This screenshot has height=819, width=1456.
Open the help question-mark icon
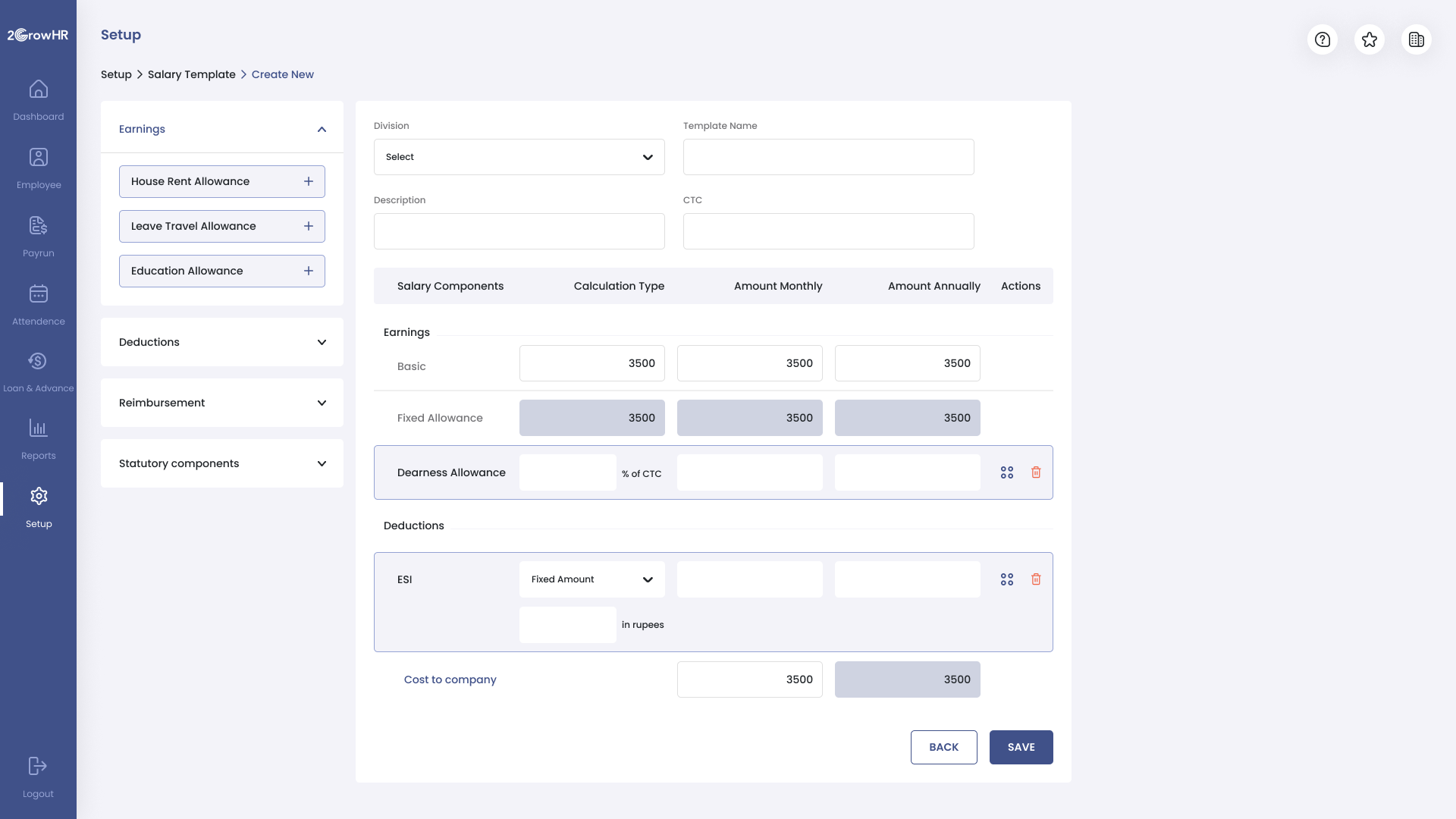(x=1323, y=39)
